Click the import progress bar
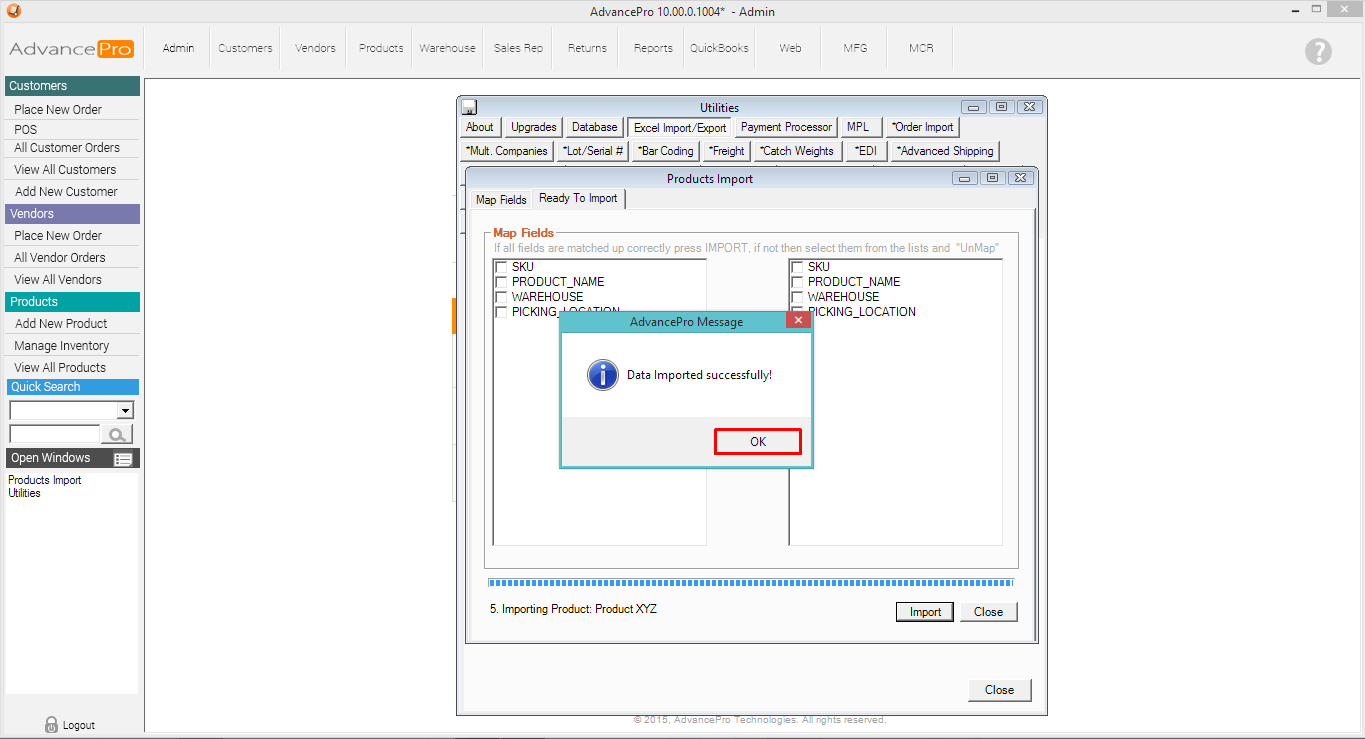This screenshot has width=1365, height=739. (x=750, y=583)
